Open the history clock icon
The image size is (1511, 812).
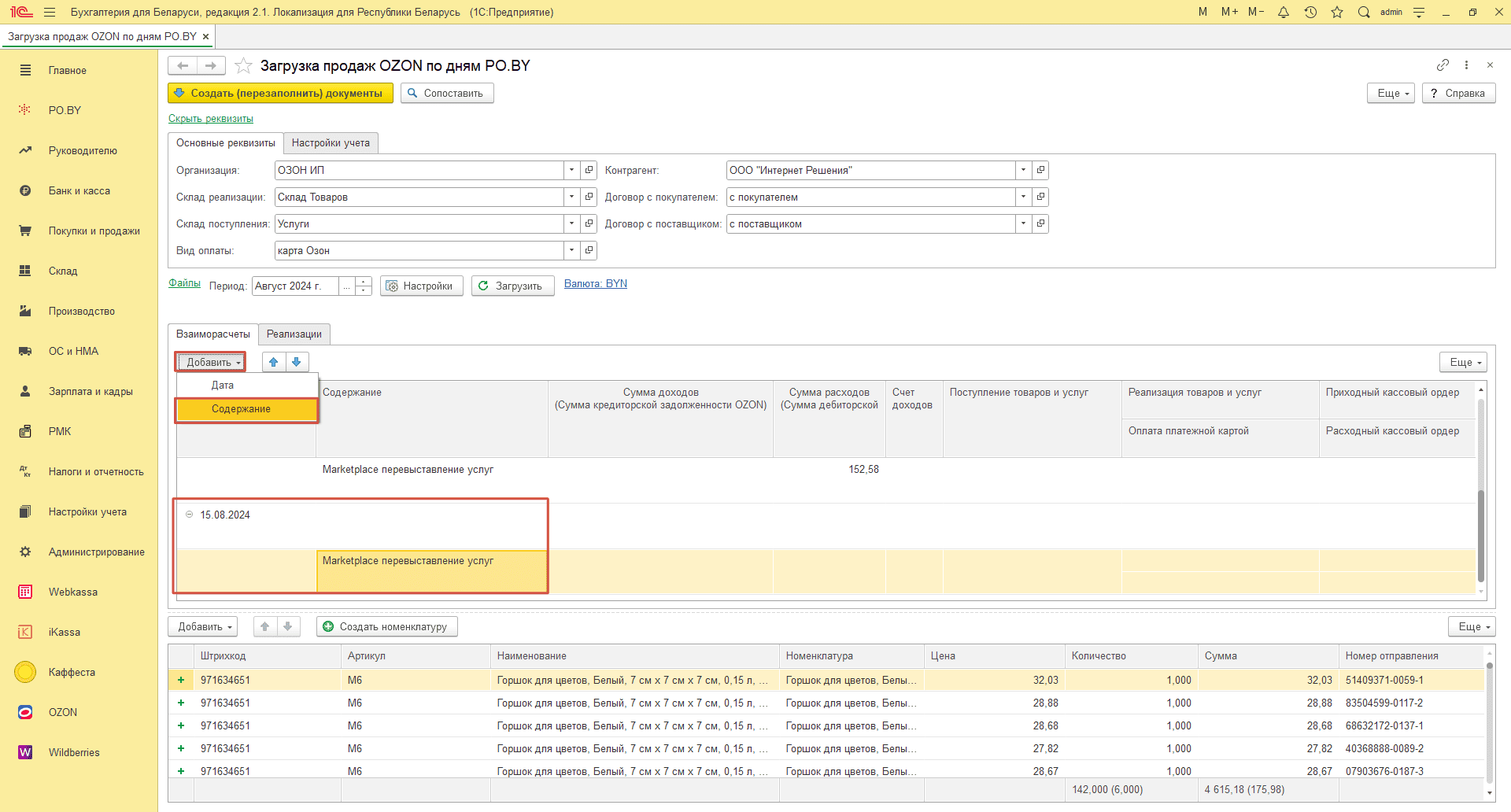(x=1310, y=12)
